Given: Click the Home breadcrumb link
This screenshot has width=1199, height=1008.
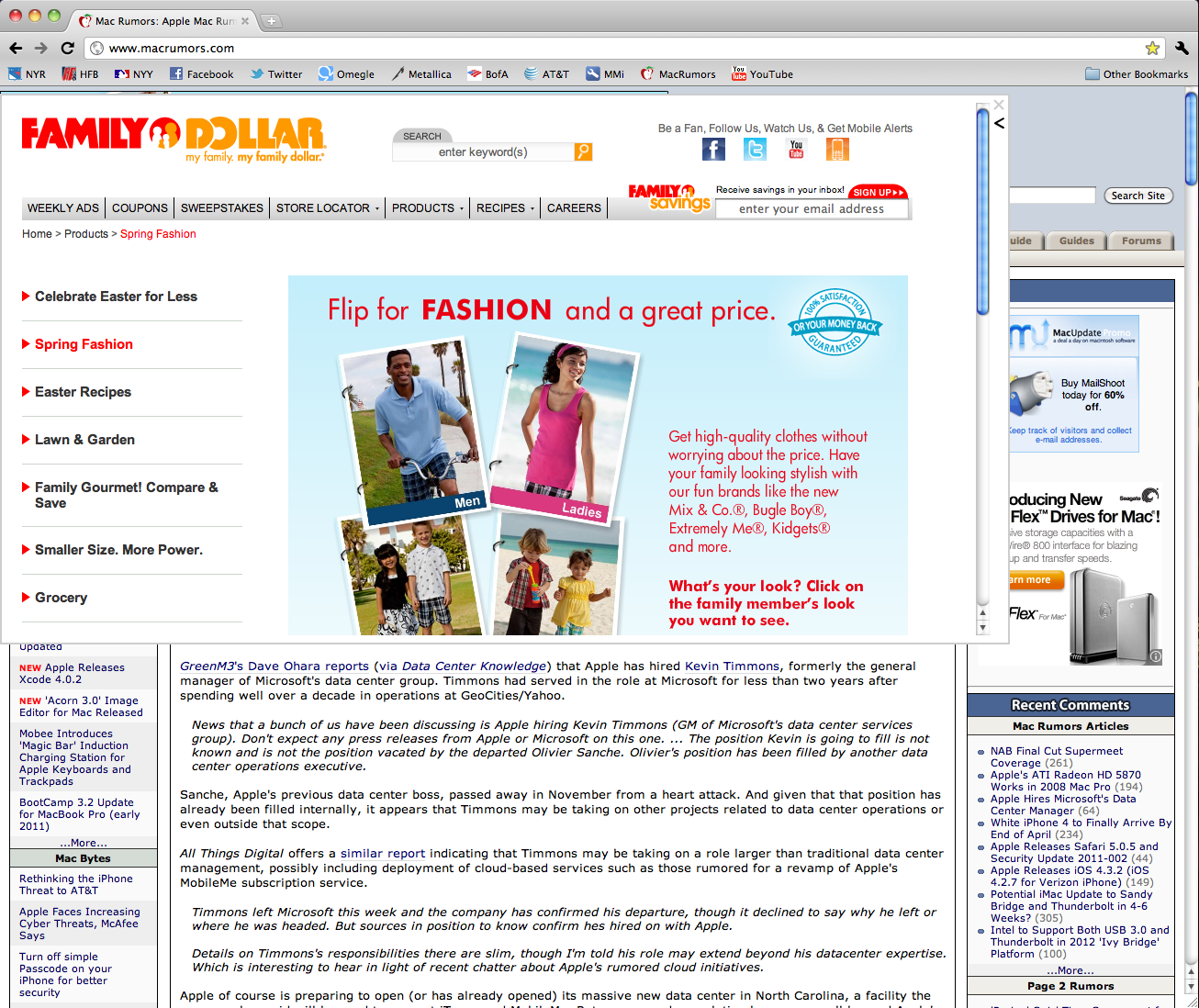Looking at the screenshot, I should [37, 234].
